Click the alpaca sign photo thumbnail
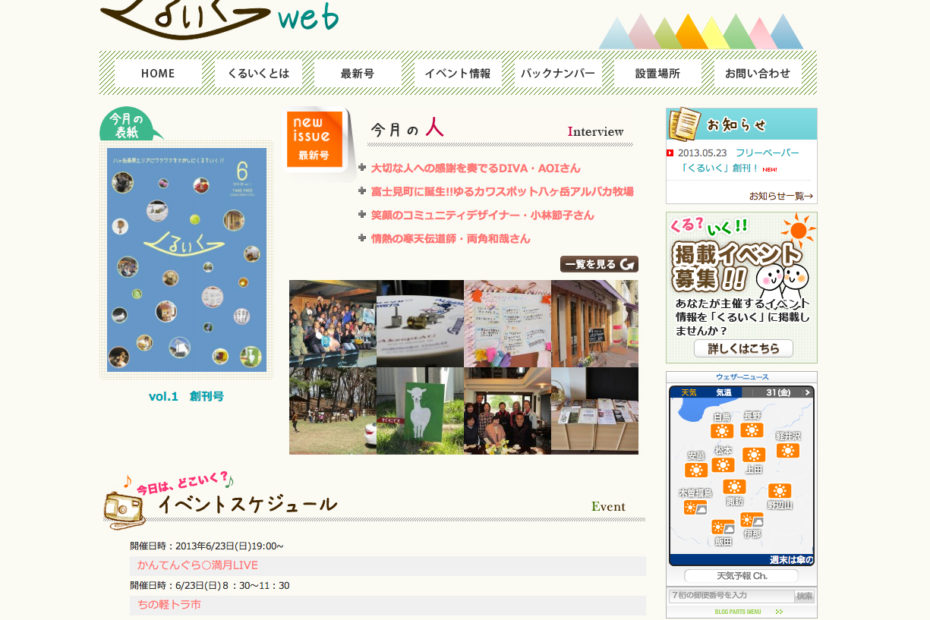 pos(420,411)
